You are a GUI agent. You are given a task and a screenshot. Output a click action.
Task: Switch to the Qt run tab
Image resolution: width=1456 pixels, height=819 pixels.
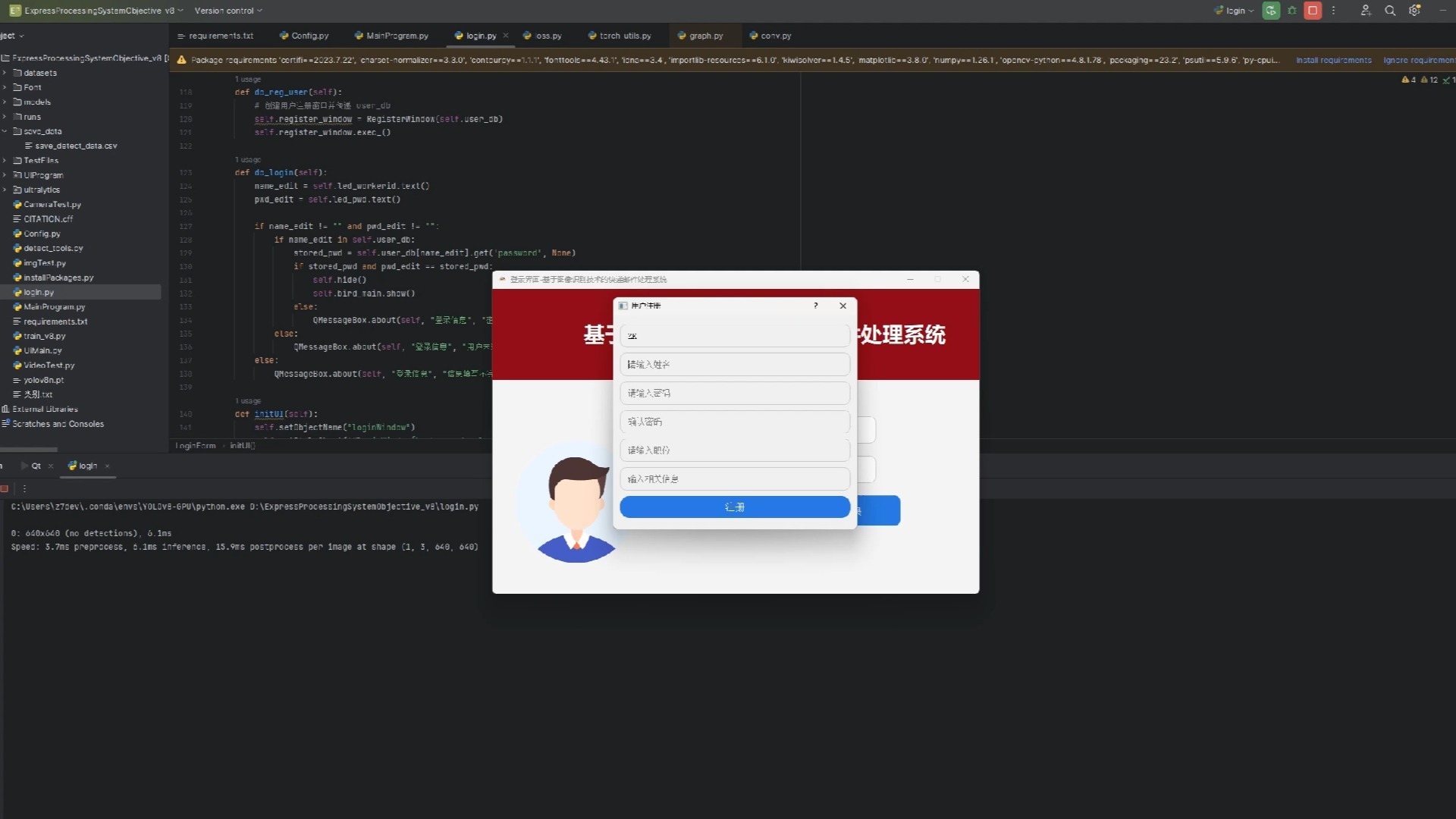[x=36, y=466]
